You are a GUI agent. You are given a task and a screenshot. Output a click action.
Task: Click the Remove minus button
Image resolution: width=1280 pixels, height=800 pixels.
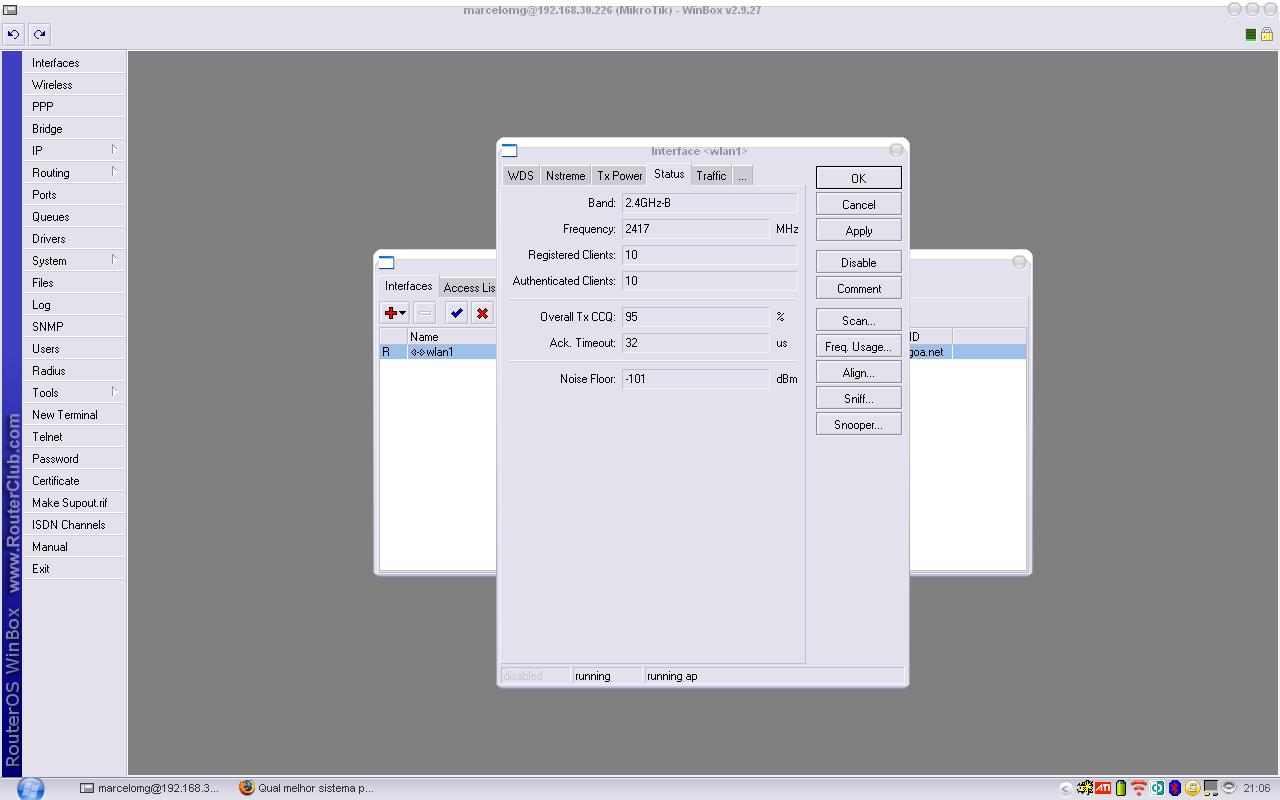pos(424,313)
